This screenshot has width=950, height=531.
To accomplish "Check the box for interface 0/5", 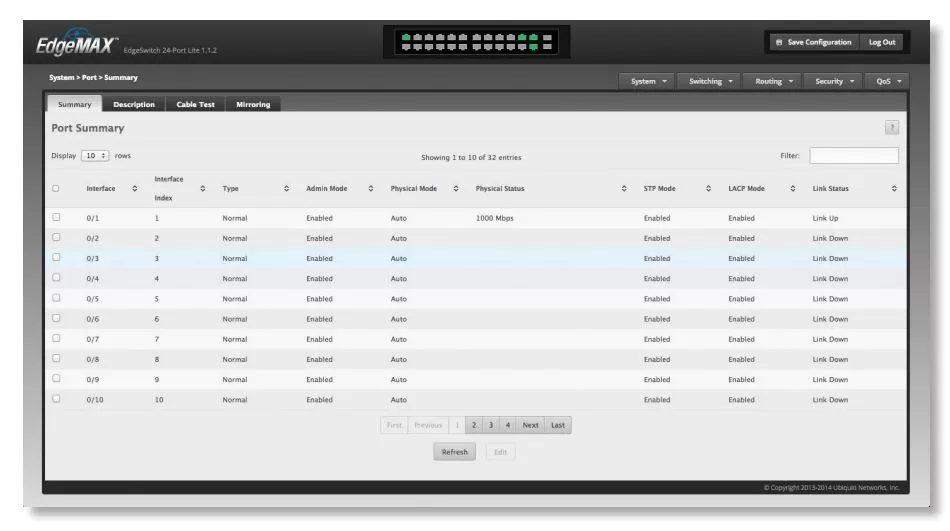I will 56,298.
